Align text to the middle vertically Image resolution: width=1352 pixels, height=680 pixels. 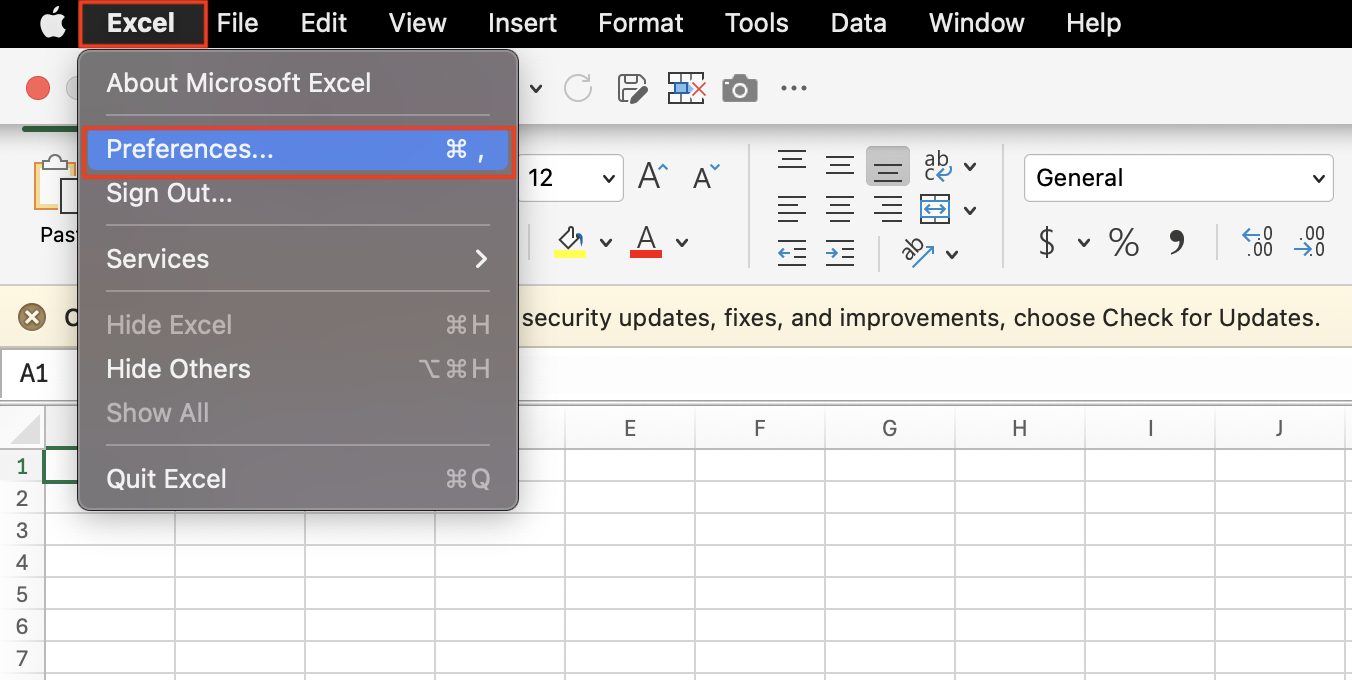(x=840, y=165)
